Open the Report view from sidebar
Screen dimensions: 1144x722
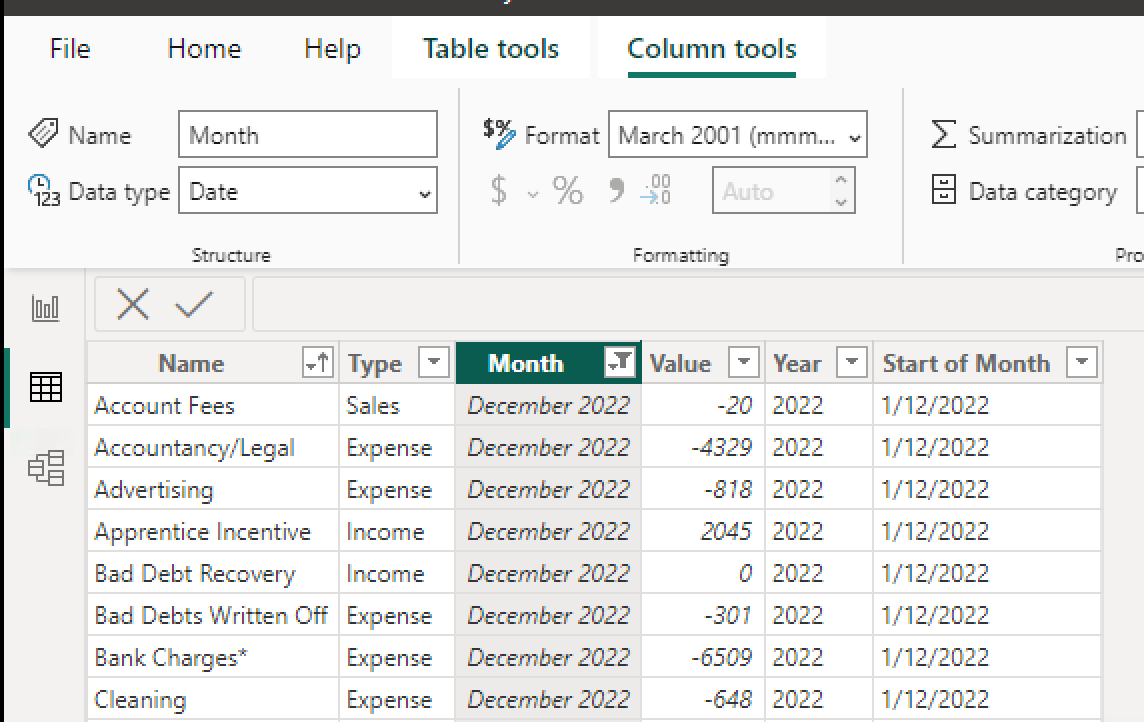coord(45,308)
